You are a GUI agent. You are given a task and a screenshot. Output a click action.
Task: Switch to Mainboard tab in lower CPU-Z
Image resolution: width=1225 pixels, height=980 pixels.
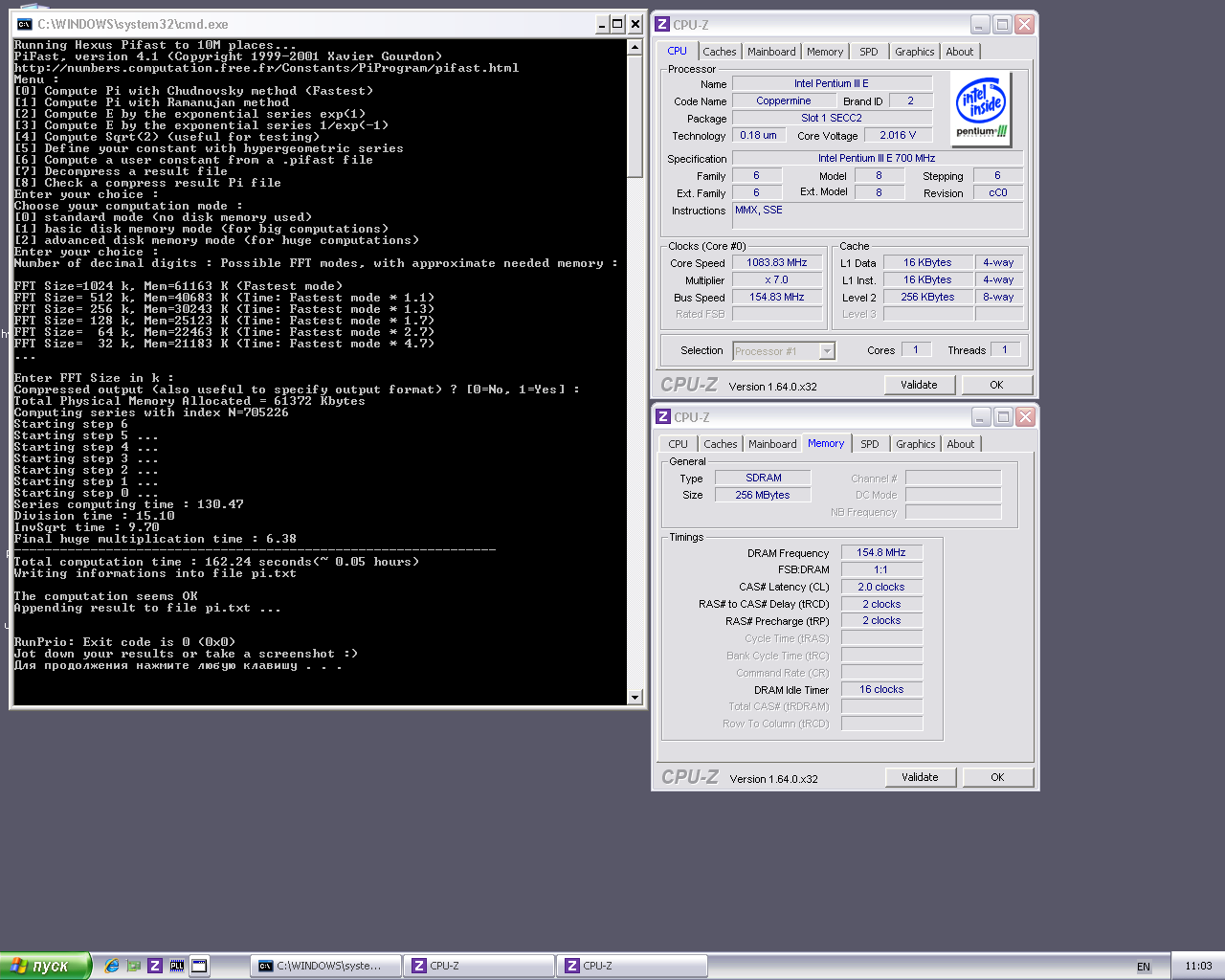coord(772,444)
